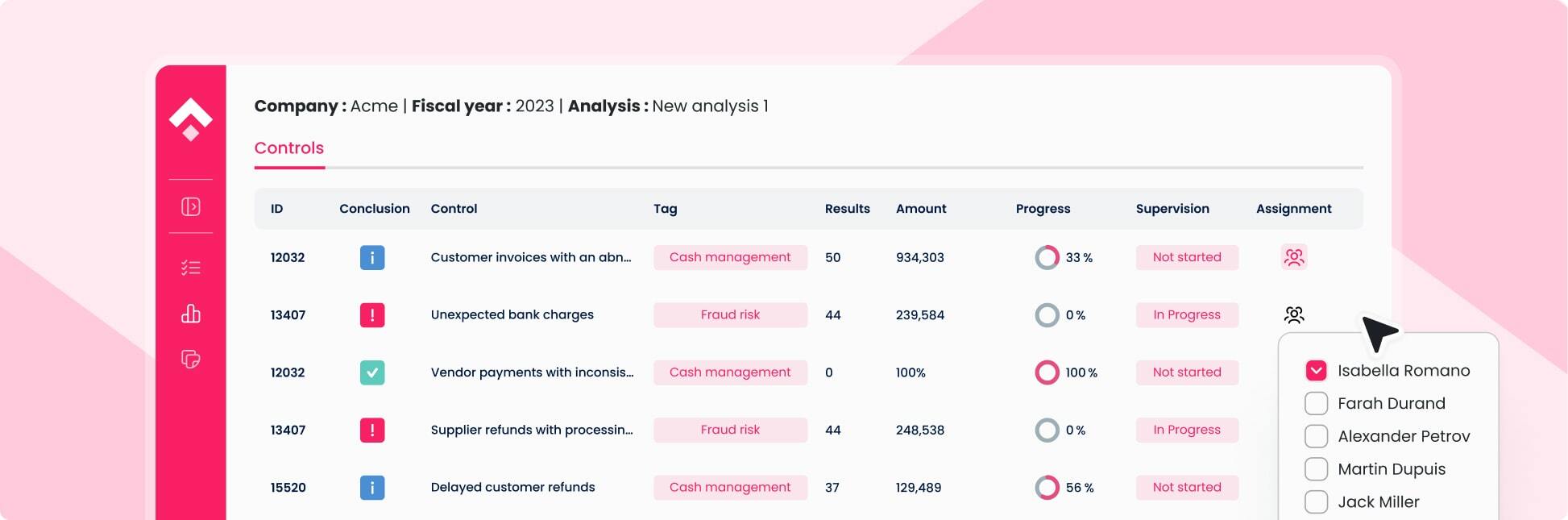Open the sidebar panel toggle icon
The image size is (1568, 520).
[x=190, y=207]
